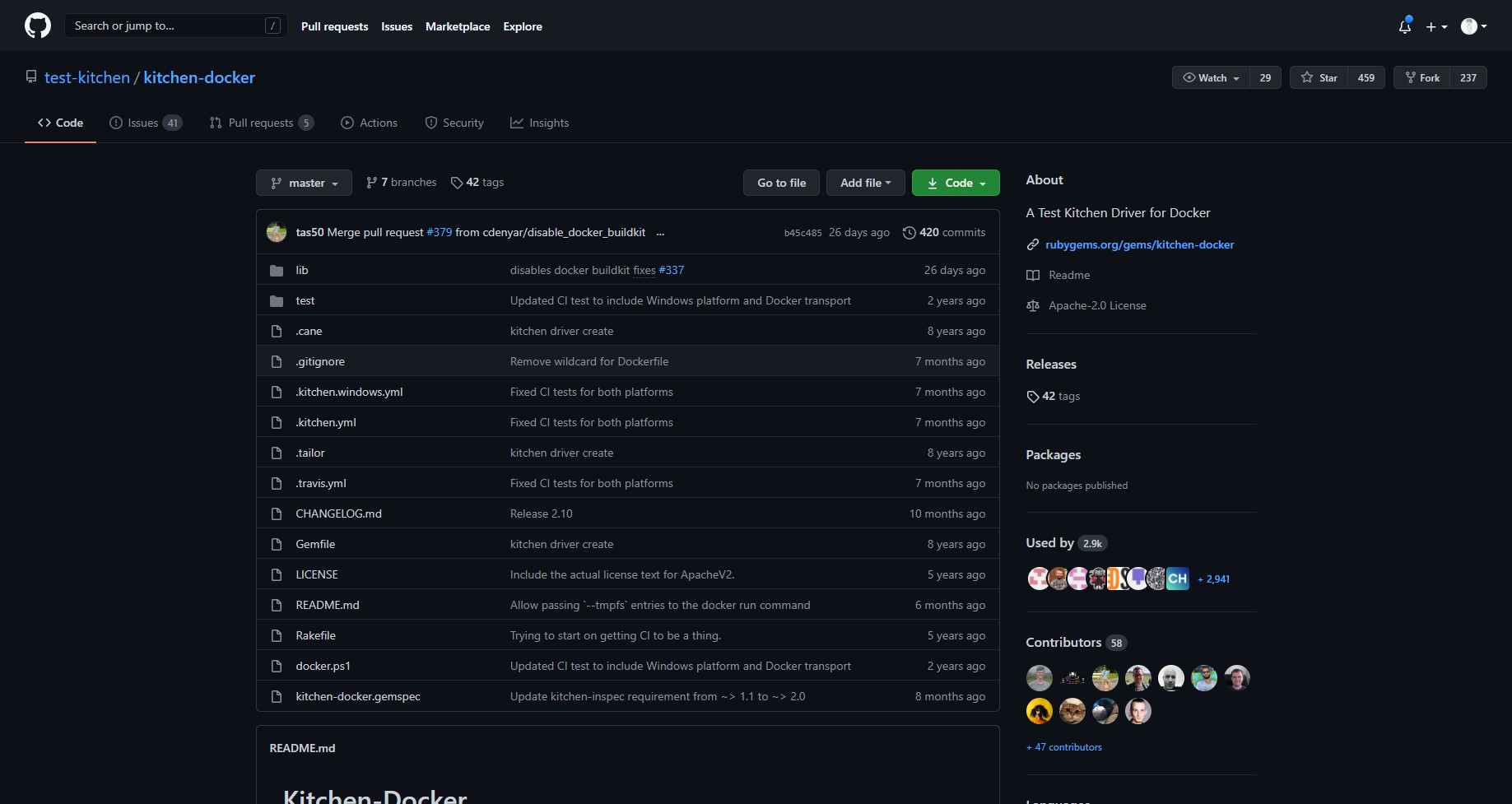
Task: Open the Add file dropdown
Action: coord(865,183)
